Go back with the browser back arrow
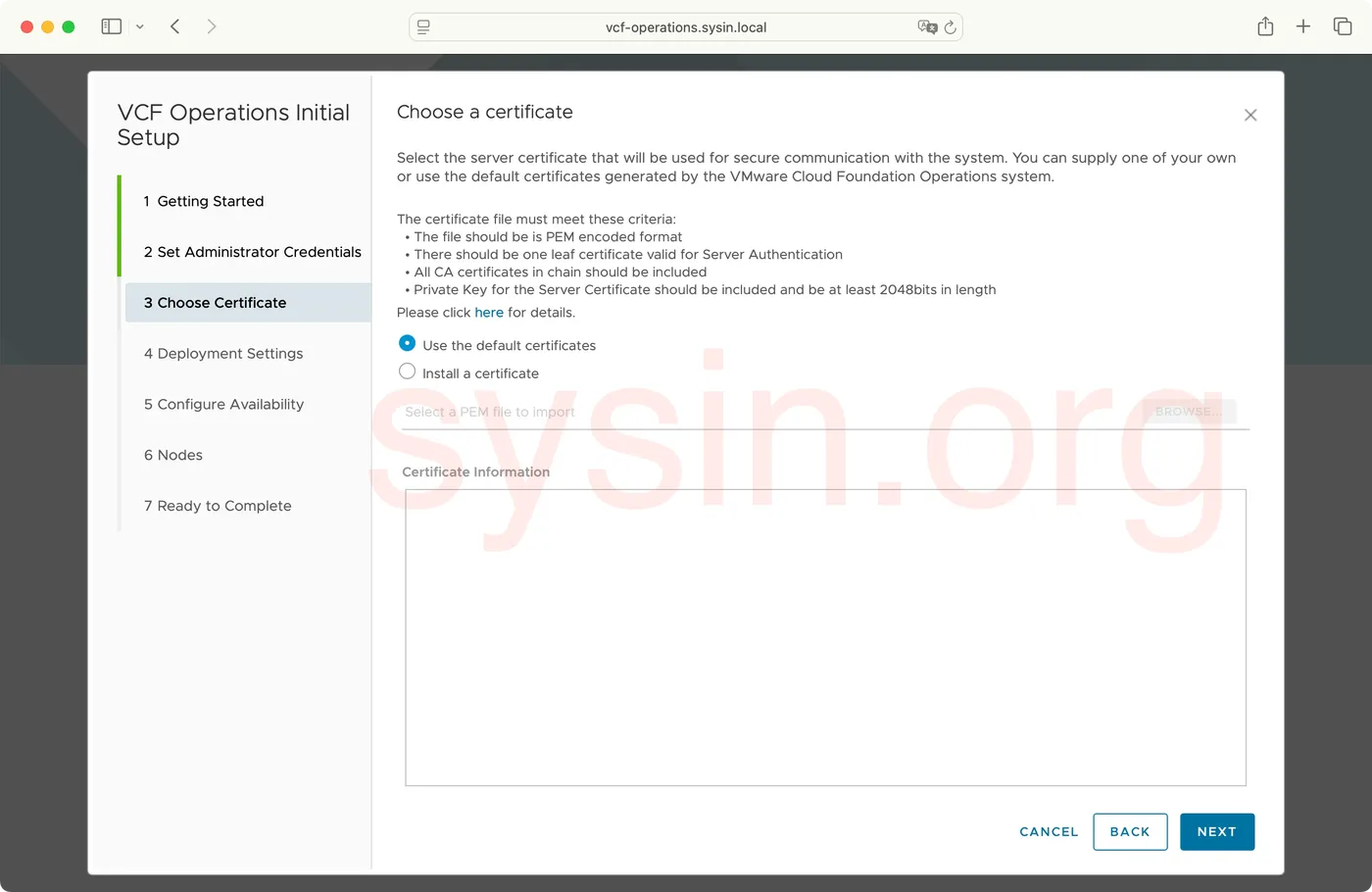 click(x=175, y=26)
